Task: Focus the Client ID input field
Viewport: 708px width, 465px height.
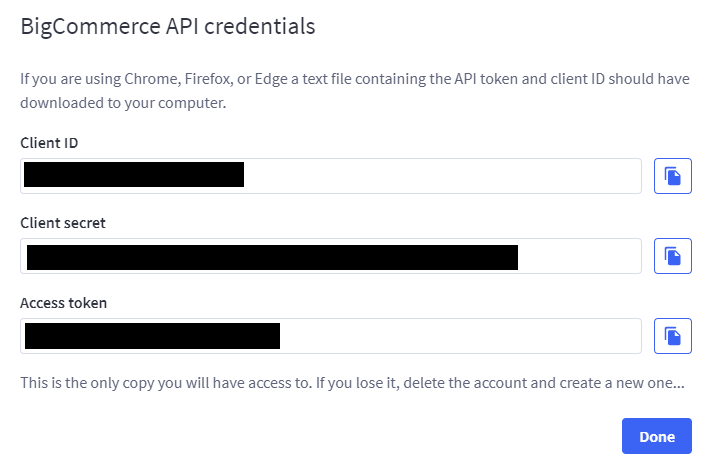Action: (331, 176)
